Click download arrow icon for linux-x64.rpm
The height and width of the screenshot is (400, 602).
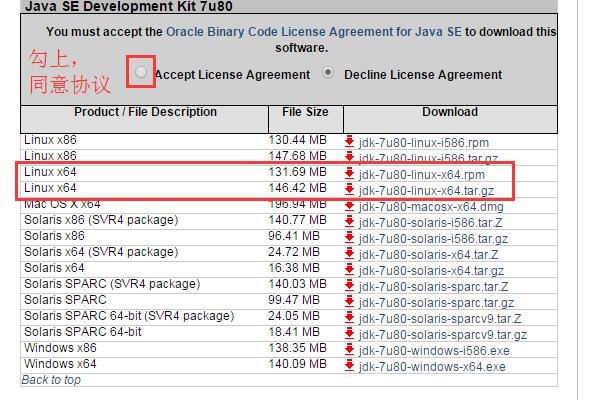click(x=349, y=173)
